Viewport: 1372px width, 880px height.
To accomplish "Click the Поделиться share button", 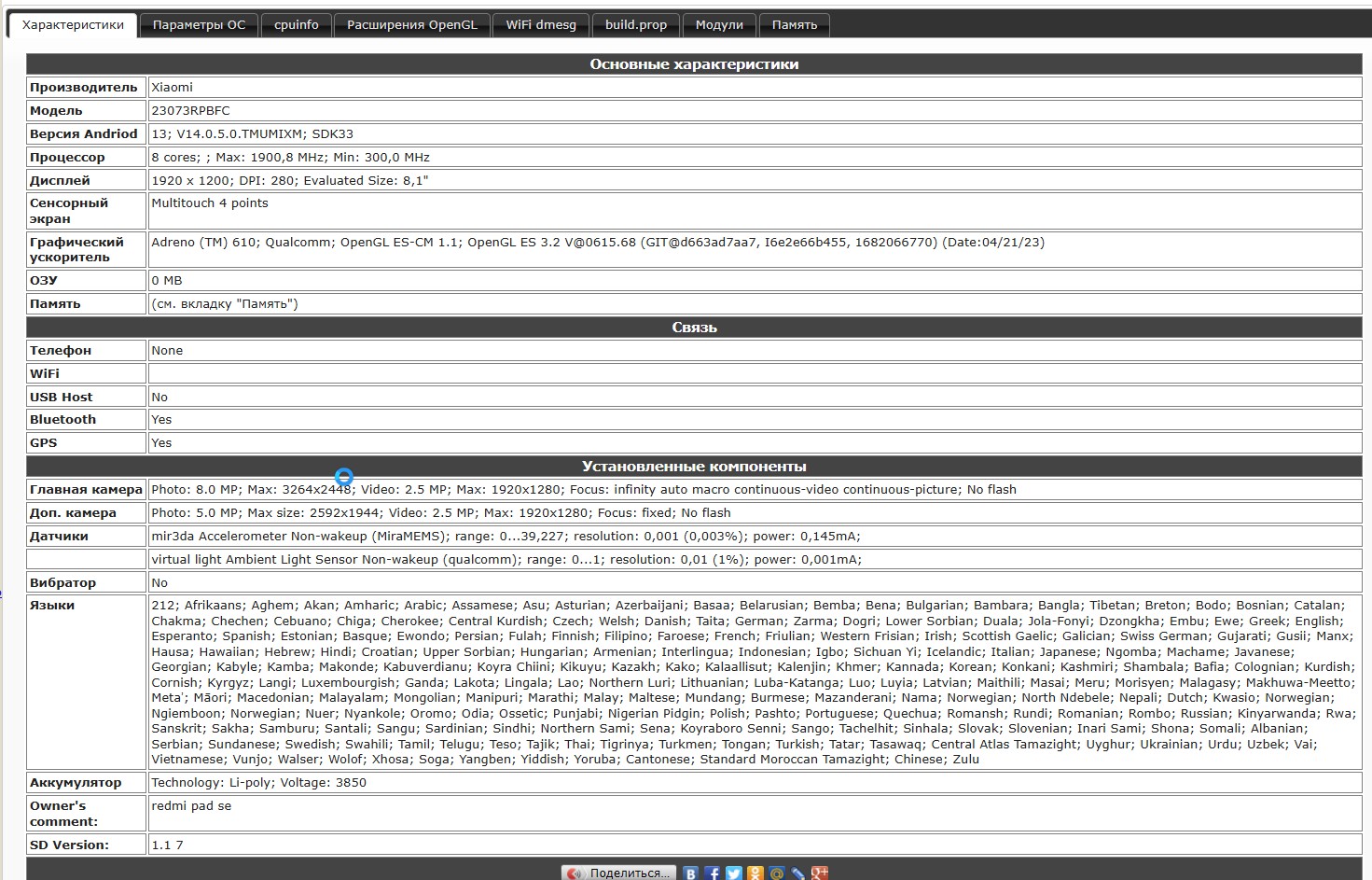I will click(x=618, y=873).
